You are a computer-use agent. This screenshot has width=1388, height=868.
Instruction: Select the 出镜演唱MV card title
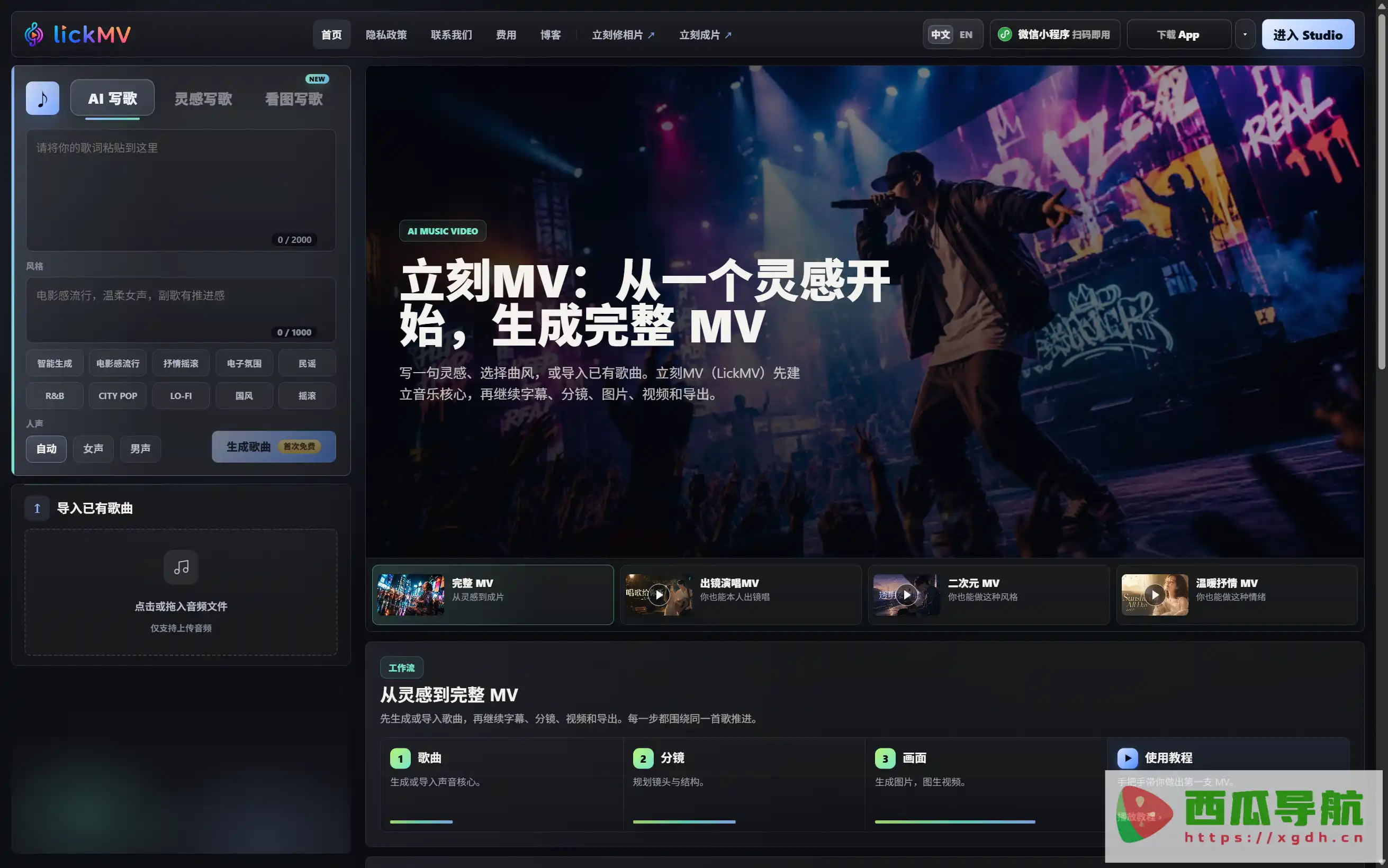click(x=729, y=583)
